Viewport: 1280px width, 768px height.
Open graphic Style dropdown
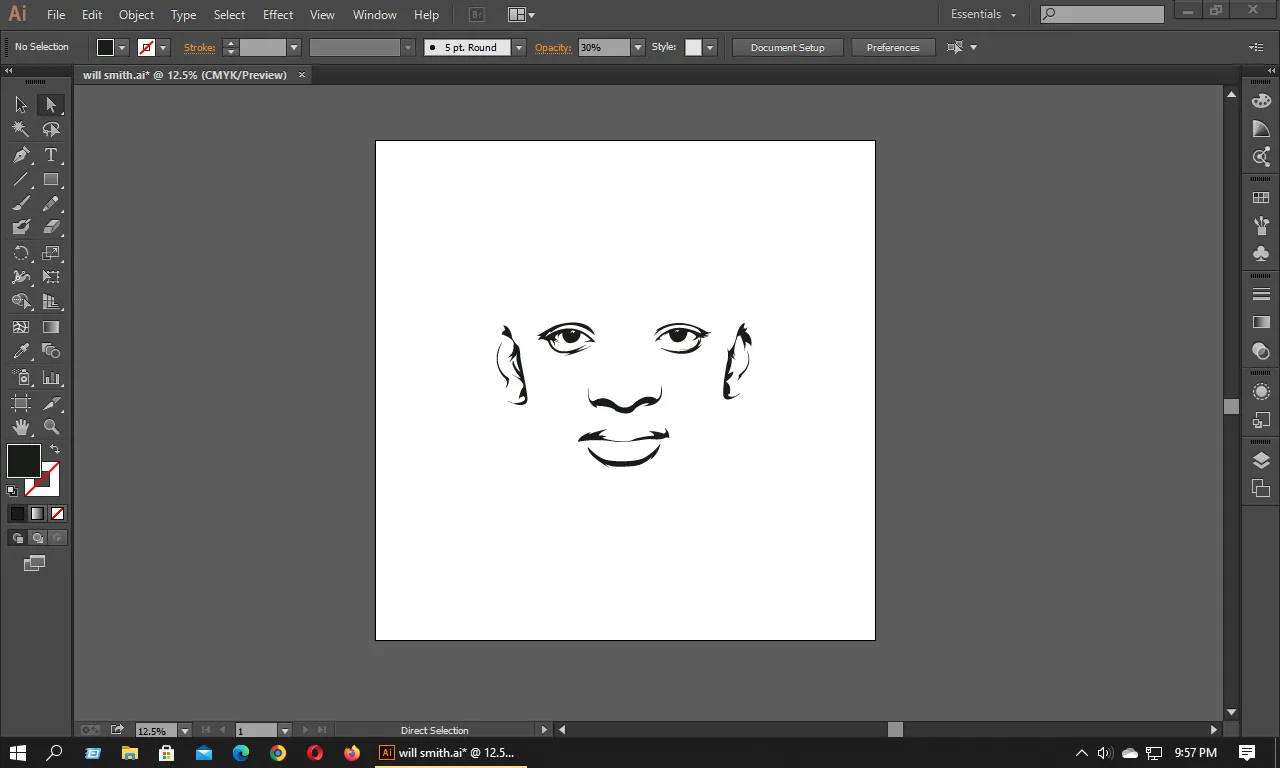(x=710, y=47)
